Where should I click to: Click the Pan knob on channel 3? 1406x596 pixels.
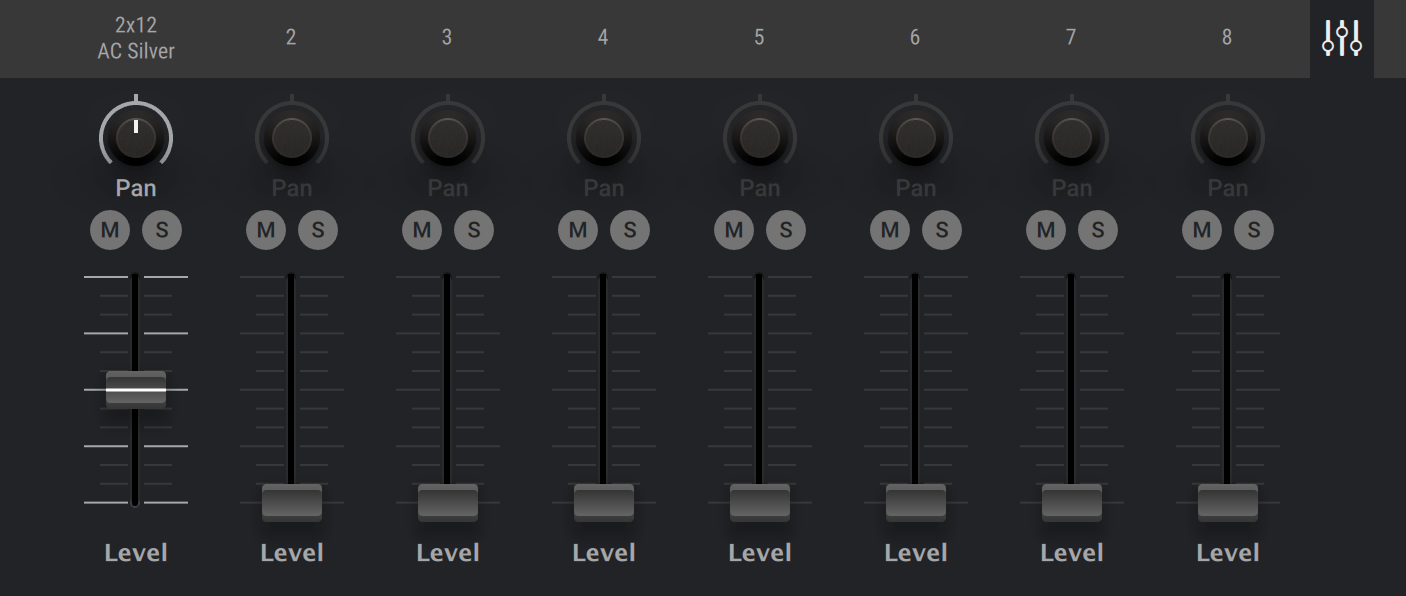447,140
